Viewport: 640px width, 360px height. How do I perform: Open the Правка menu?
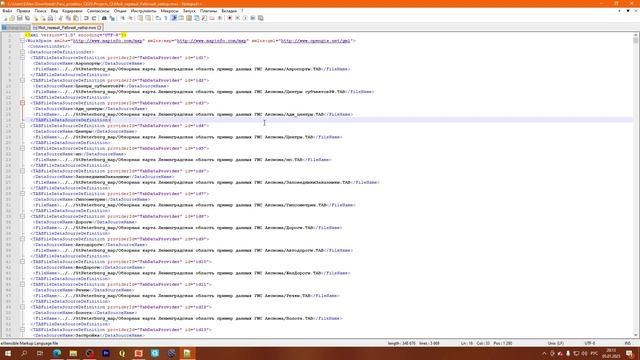point(23,11)
